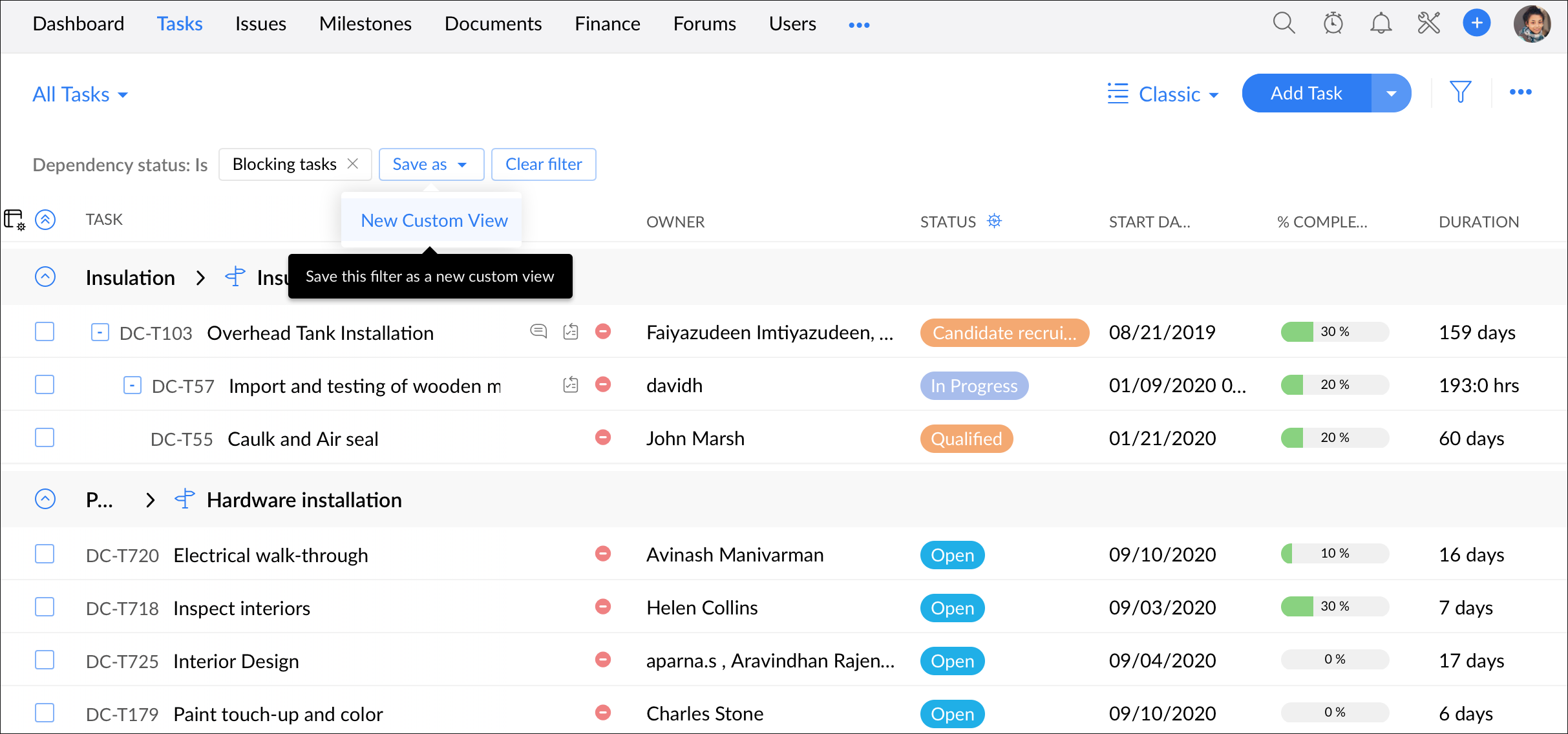Open the search magnifier icon
This screenshot has height=734, width=1568.
pos(1284,24)
